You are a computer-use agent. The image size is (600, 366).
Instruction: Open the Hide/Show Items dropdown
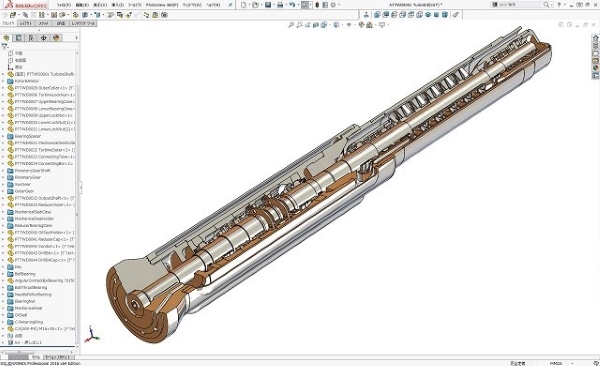tap(349, 25)
